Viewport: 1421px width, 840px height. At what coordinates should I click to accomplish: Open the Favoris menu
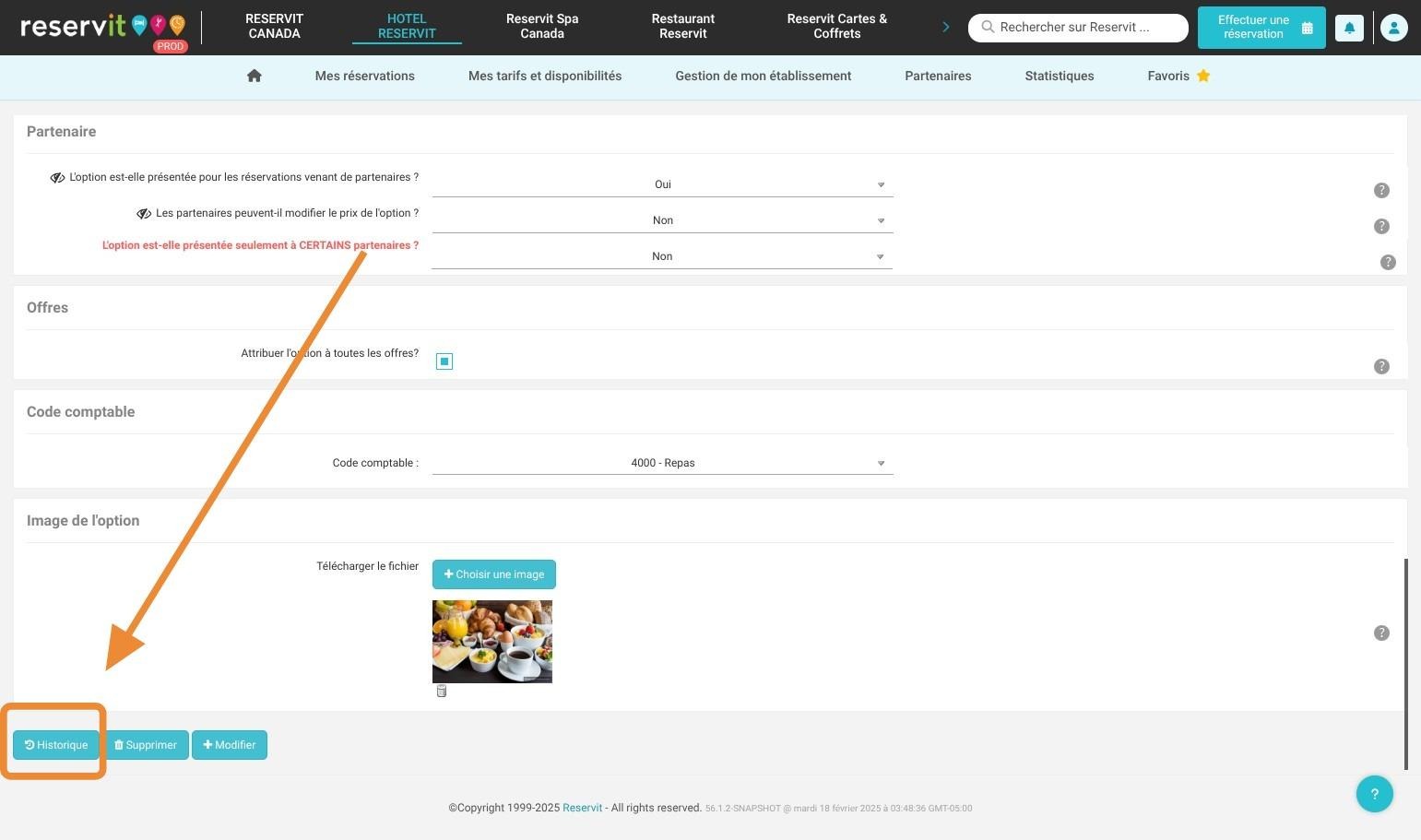click(1168, 76)
